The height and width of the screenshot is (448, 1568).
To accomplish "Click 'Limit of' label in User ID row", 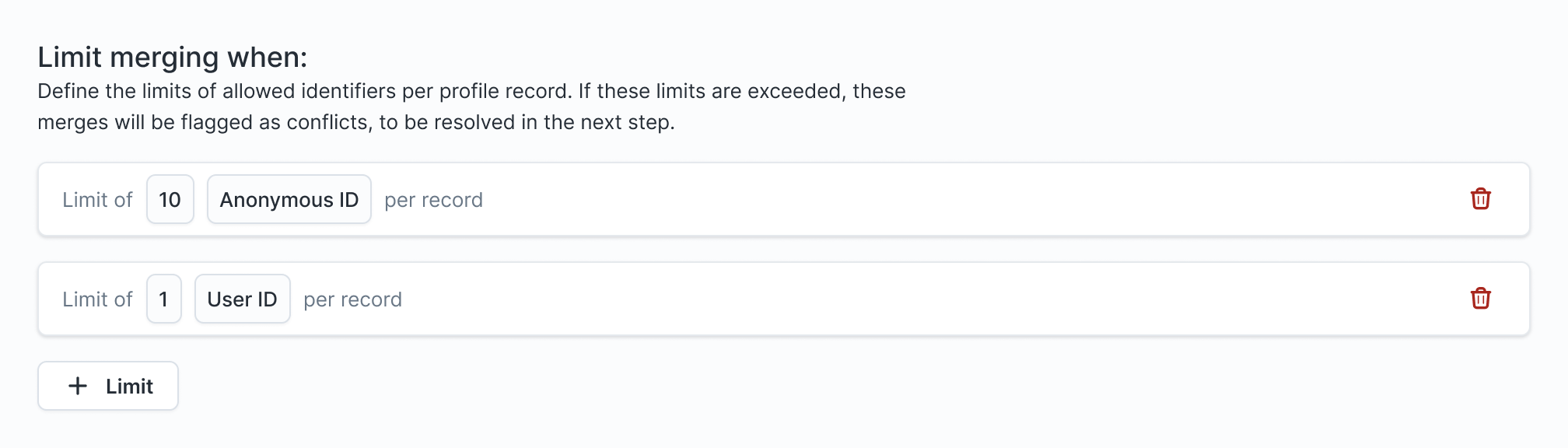I will [x=97, y=299].
